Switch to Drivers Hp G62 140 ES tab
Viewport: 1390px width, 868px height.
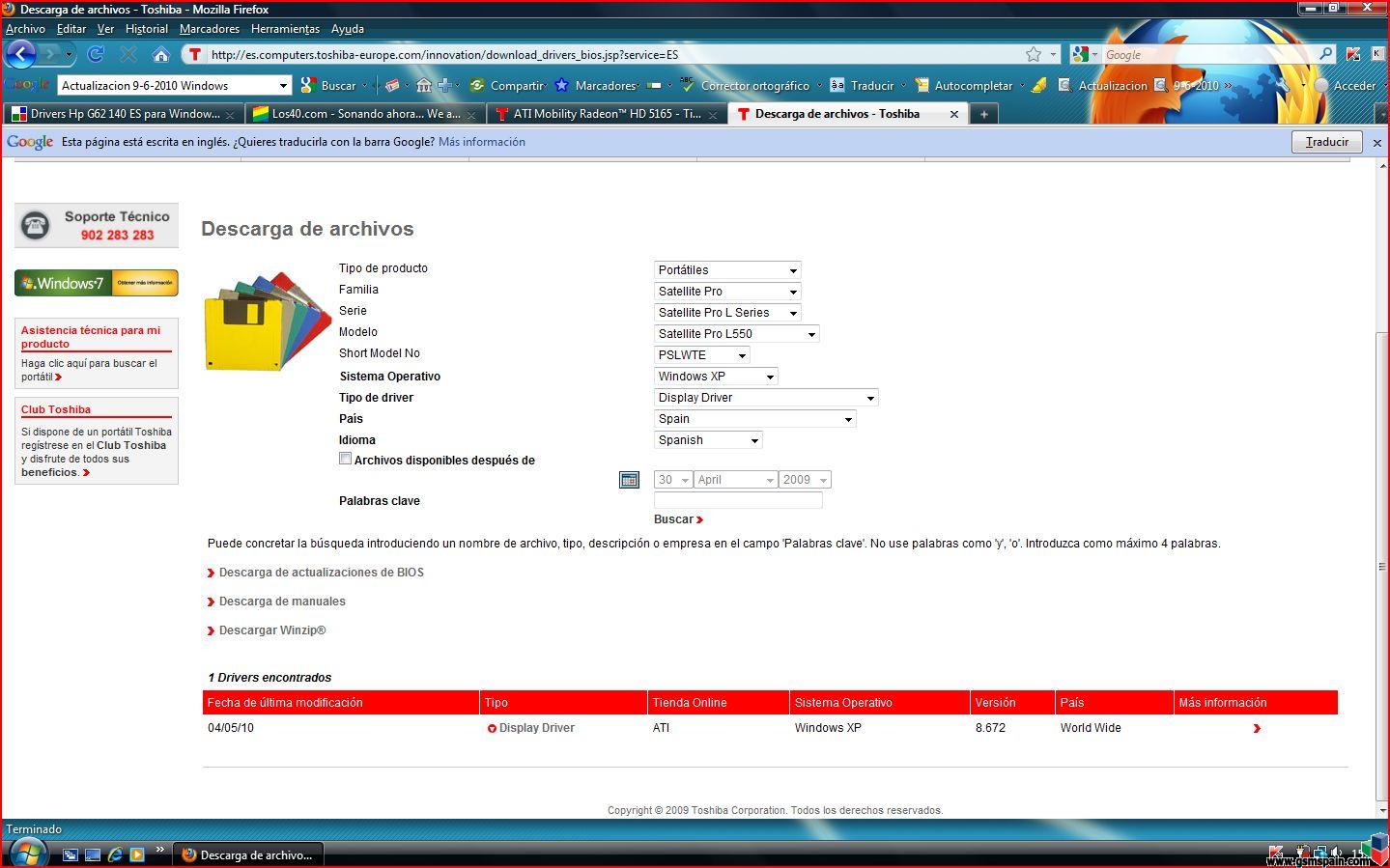(x=124, y=114)
